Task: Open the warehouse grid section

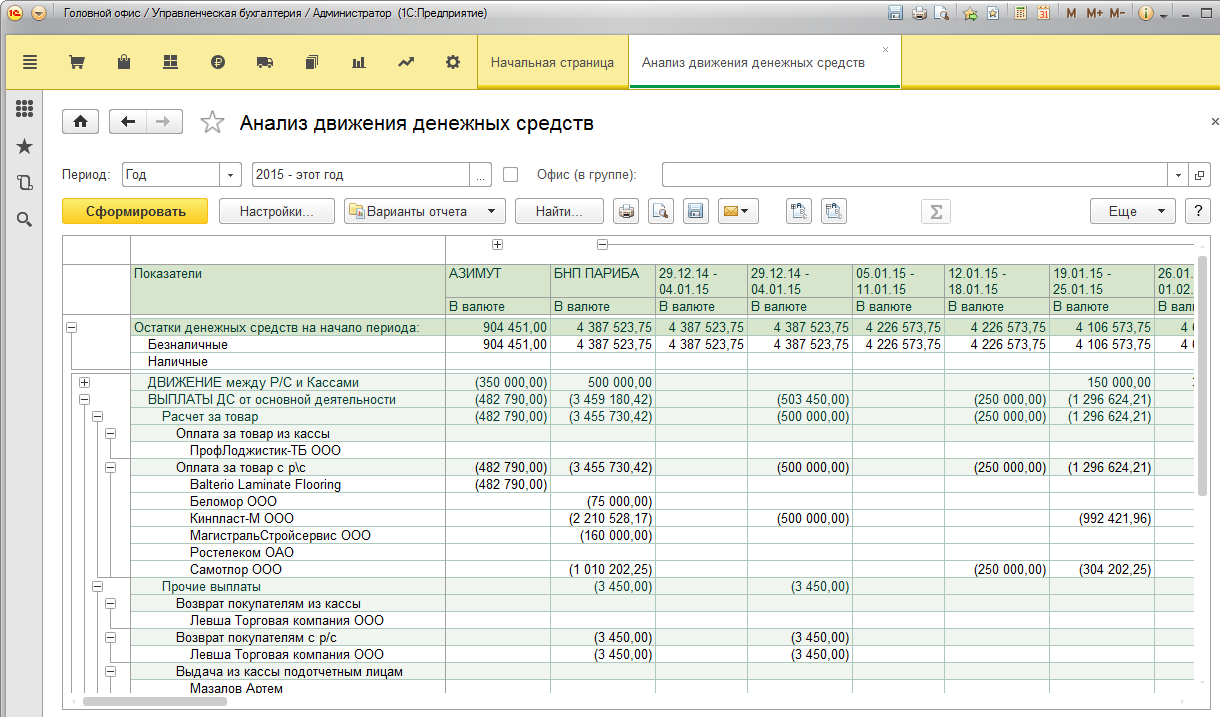Action: [x=170, y=62]
